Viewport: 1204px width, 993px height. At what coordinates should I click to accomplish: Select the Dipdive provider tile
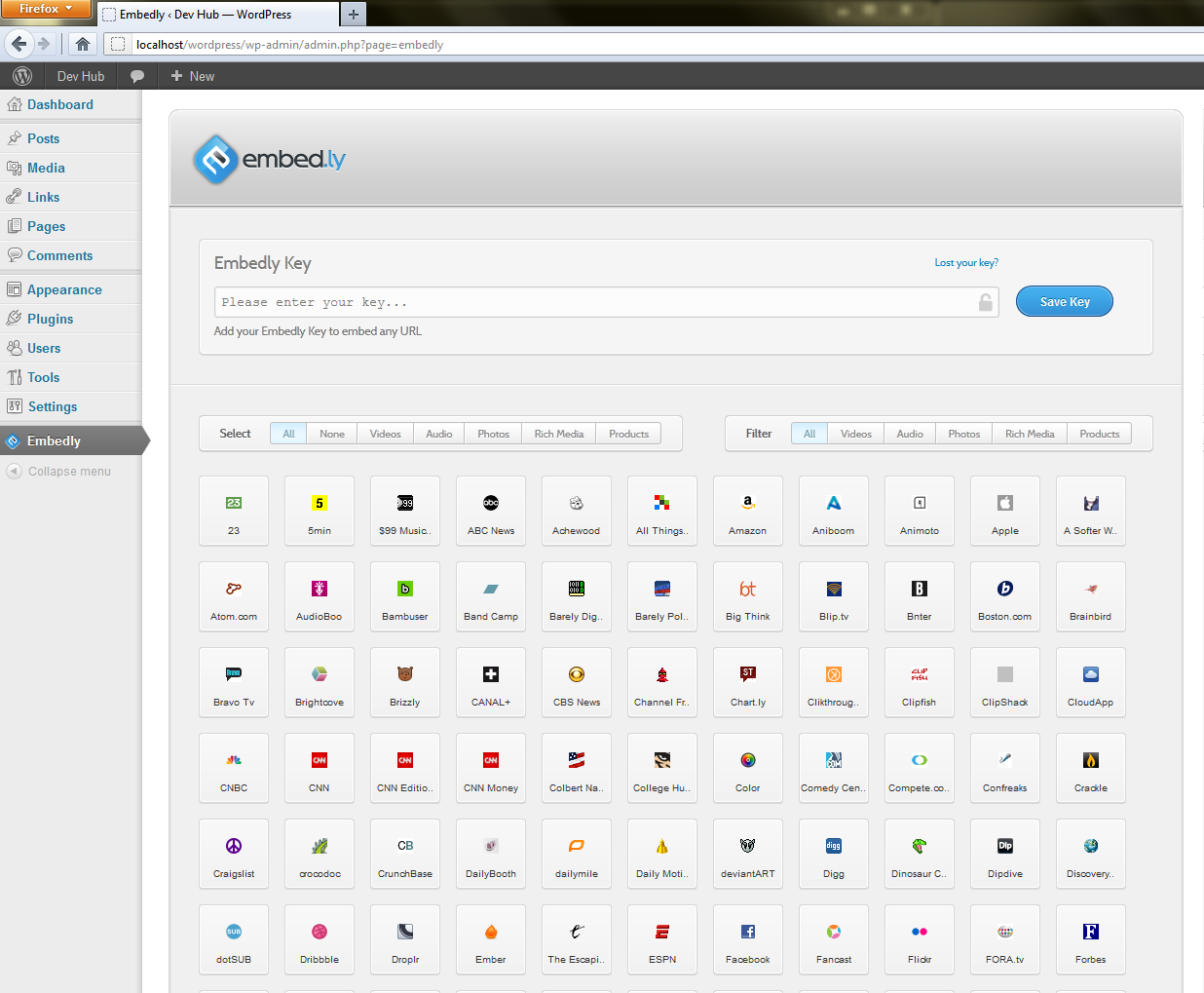(x=1005, y=854)
